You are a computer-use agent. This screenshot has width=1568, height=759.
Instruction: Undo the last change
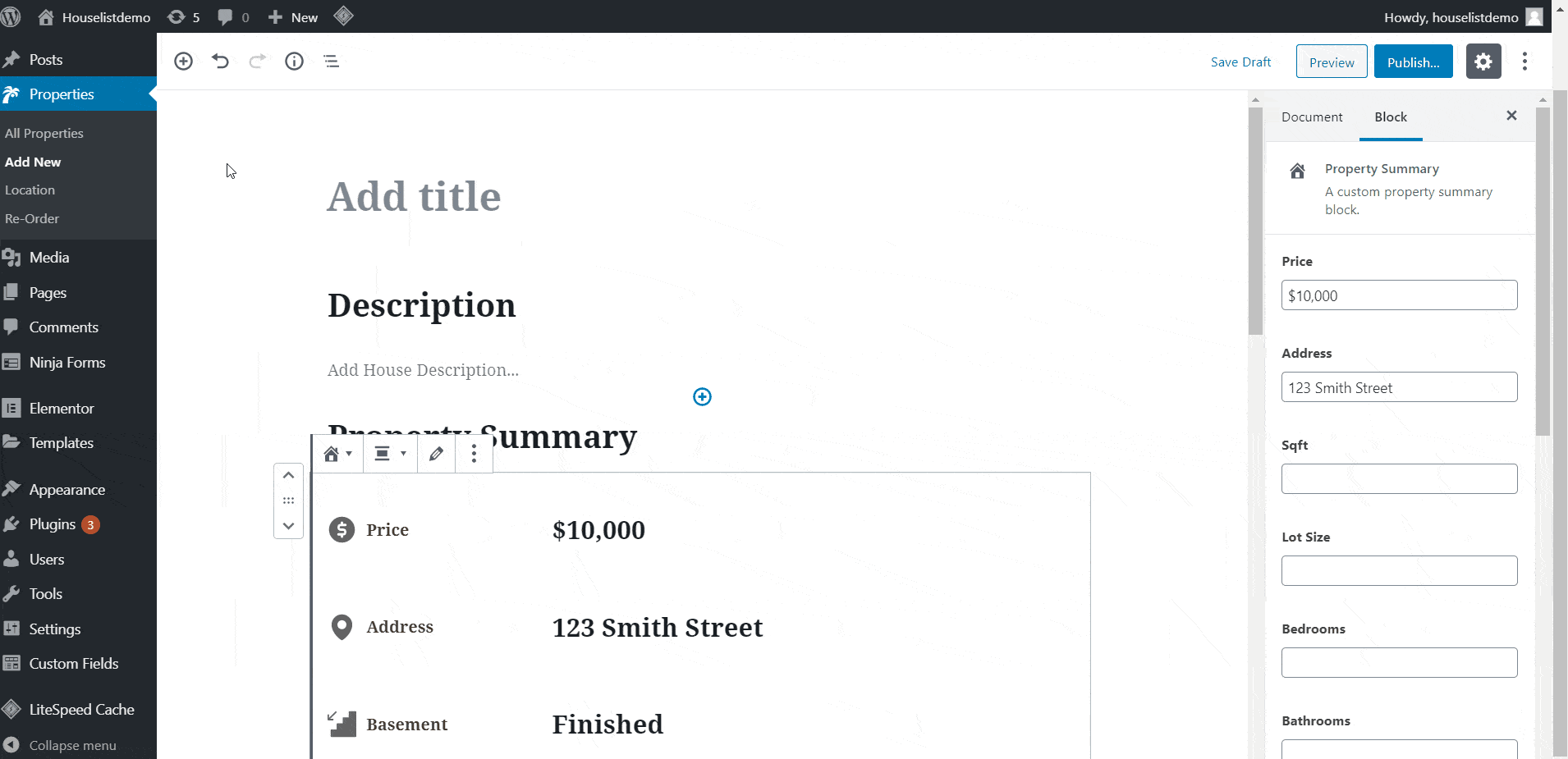[220, 62]
